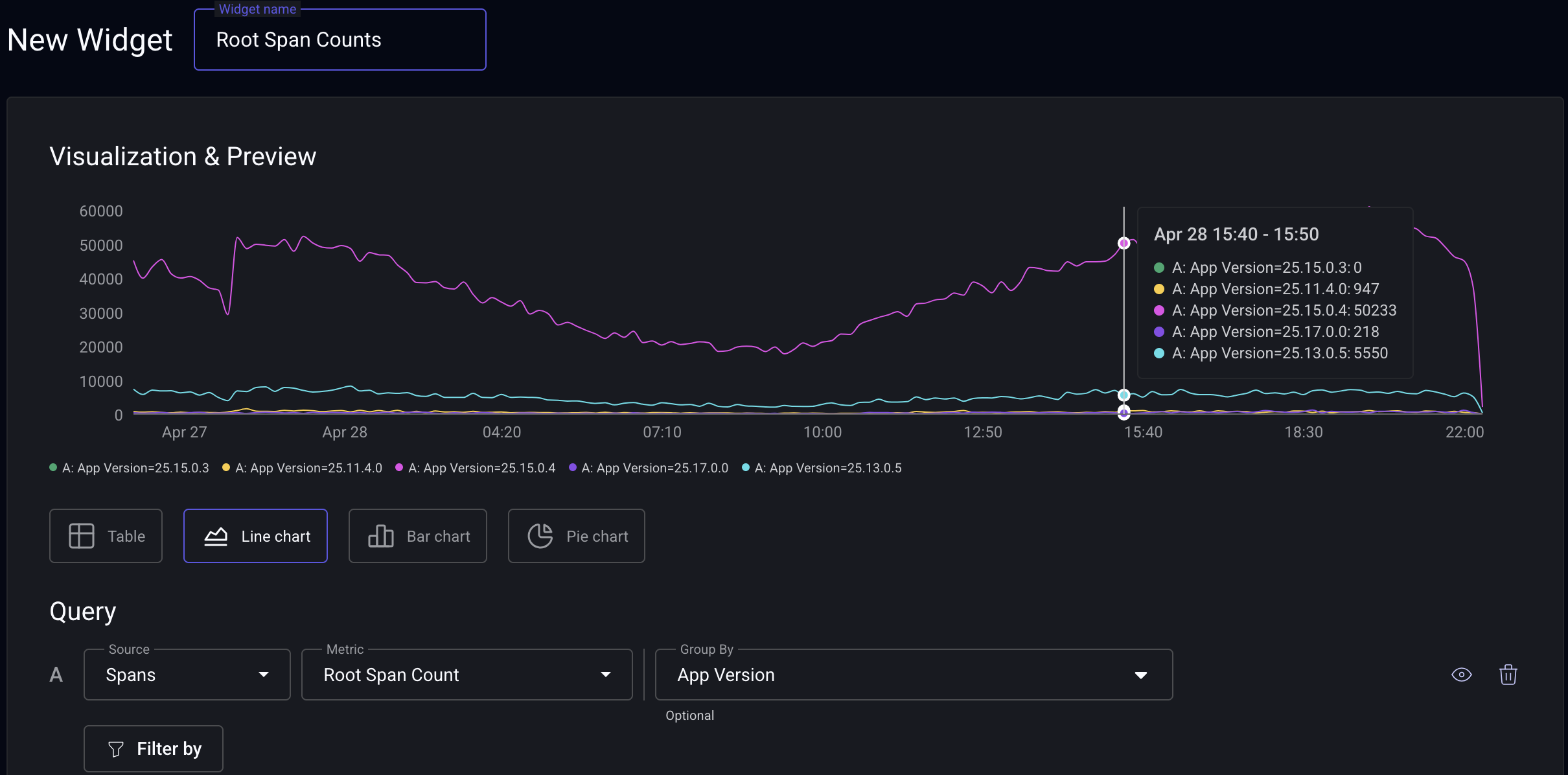1568x775 pixels.
Task: Click the Table grid icon
Action: (82, 536)
